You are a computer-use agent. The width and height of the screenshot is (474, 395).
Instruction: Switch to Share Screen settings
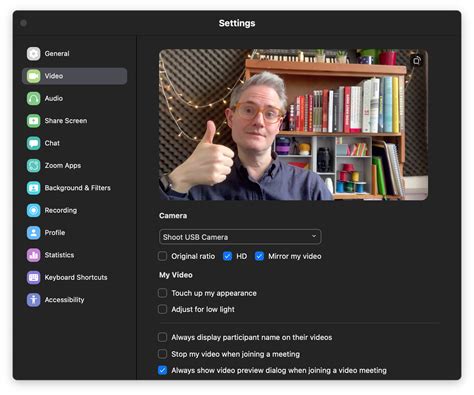[x=66, y=121]
